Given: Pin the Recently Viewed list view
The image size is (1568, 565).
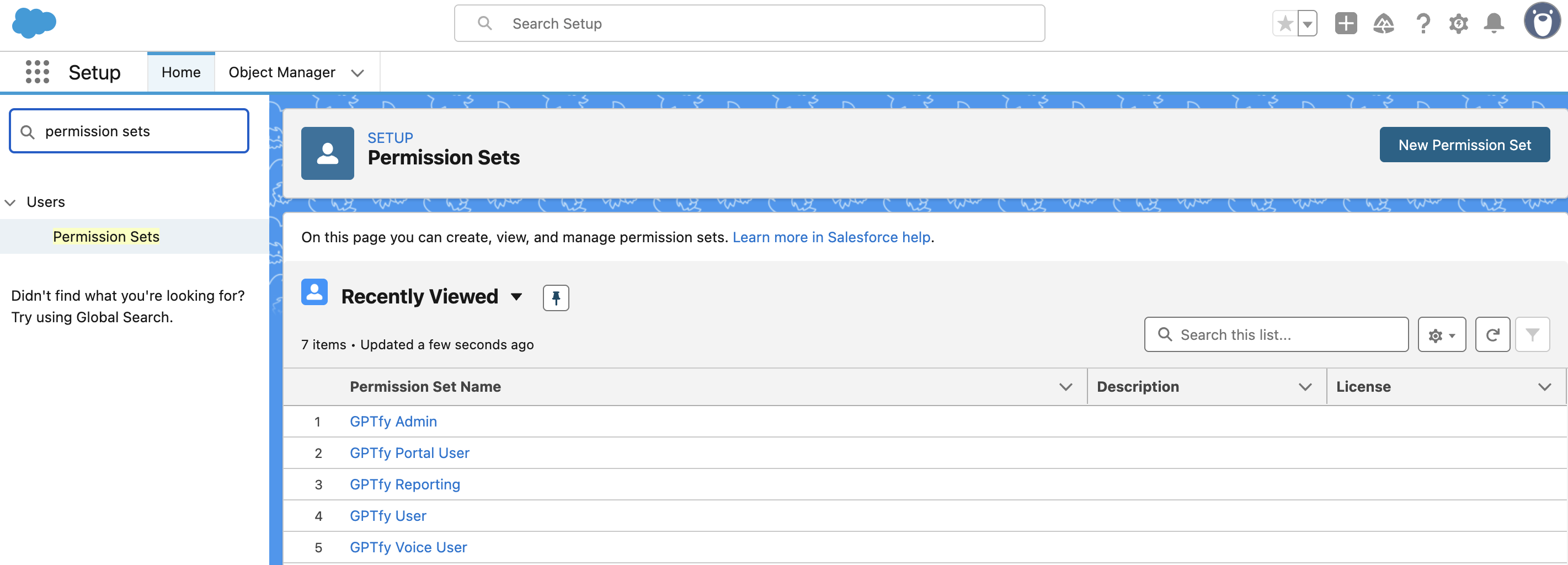Looking at the screenshot, I should (555, 298).
